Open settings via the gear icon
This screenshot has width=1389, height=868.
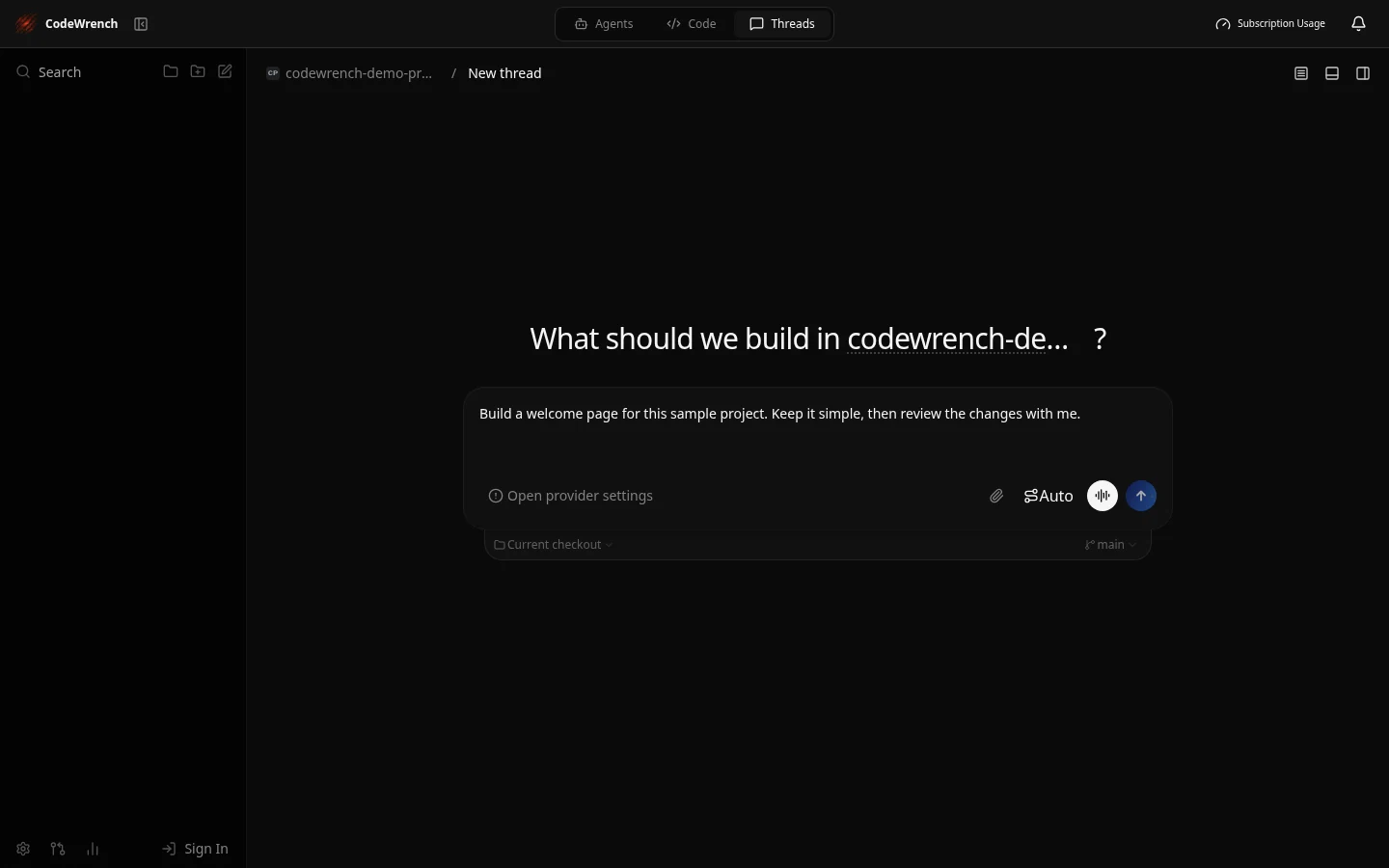[x=23, y=849]
